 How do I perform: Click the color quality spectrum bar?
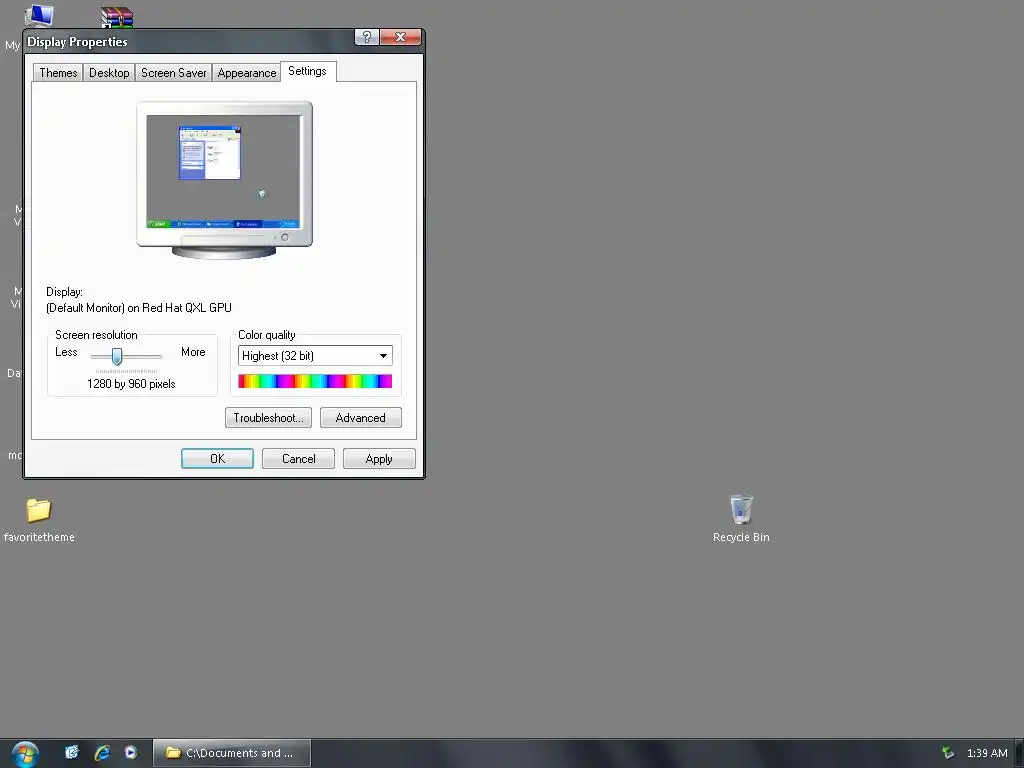(x=315, y=381)
